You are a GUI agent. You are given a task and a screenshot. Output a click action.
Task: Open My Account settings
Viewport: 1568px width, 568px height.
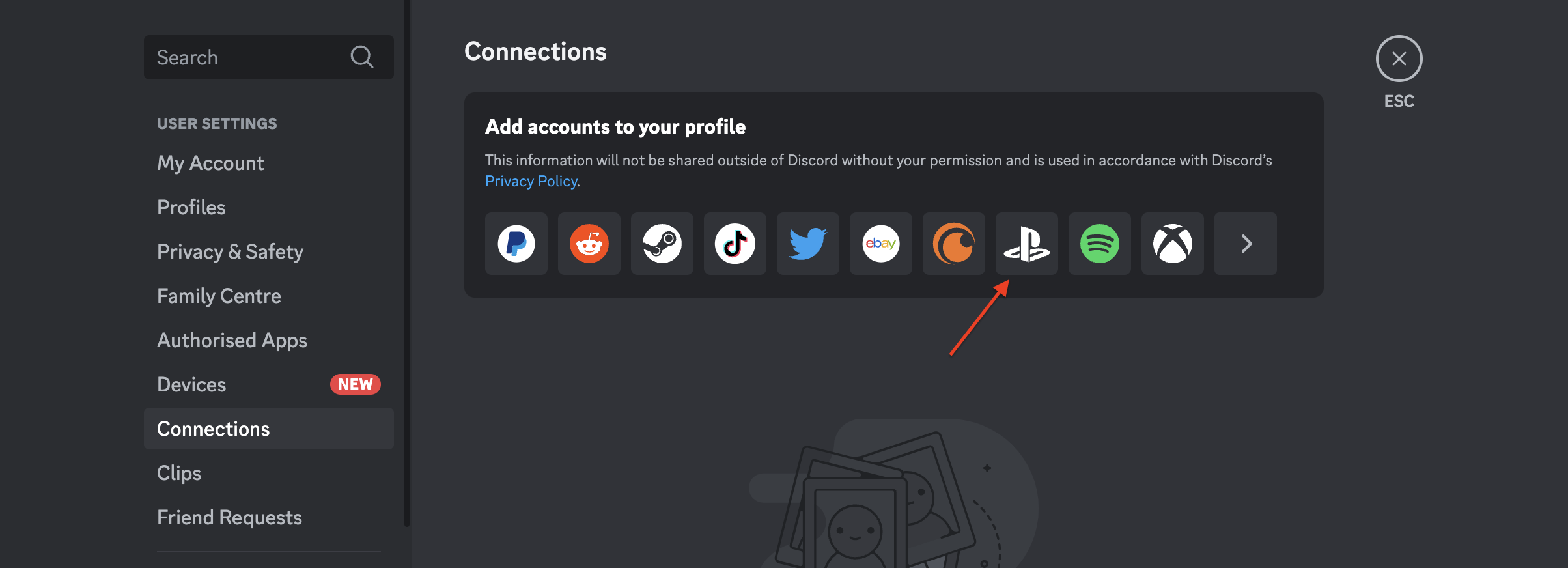(210, 163)
